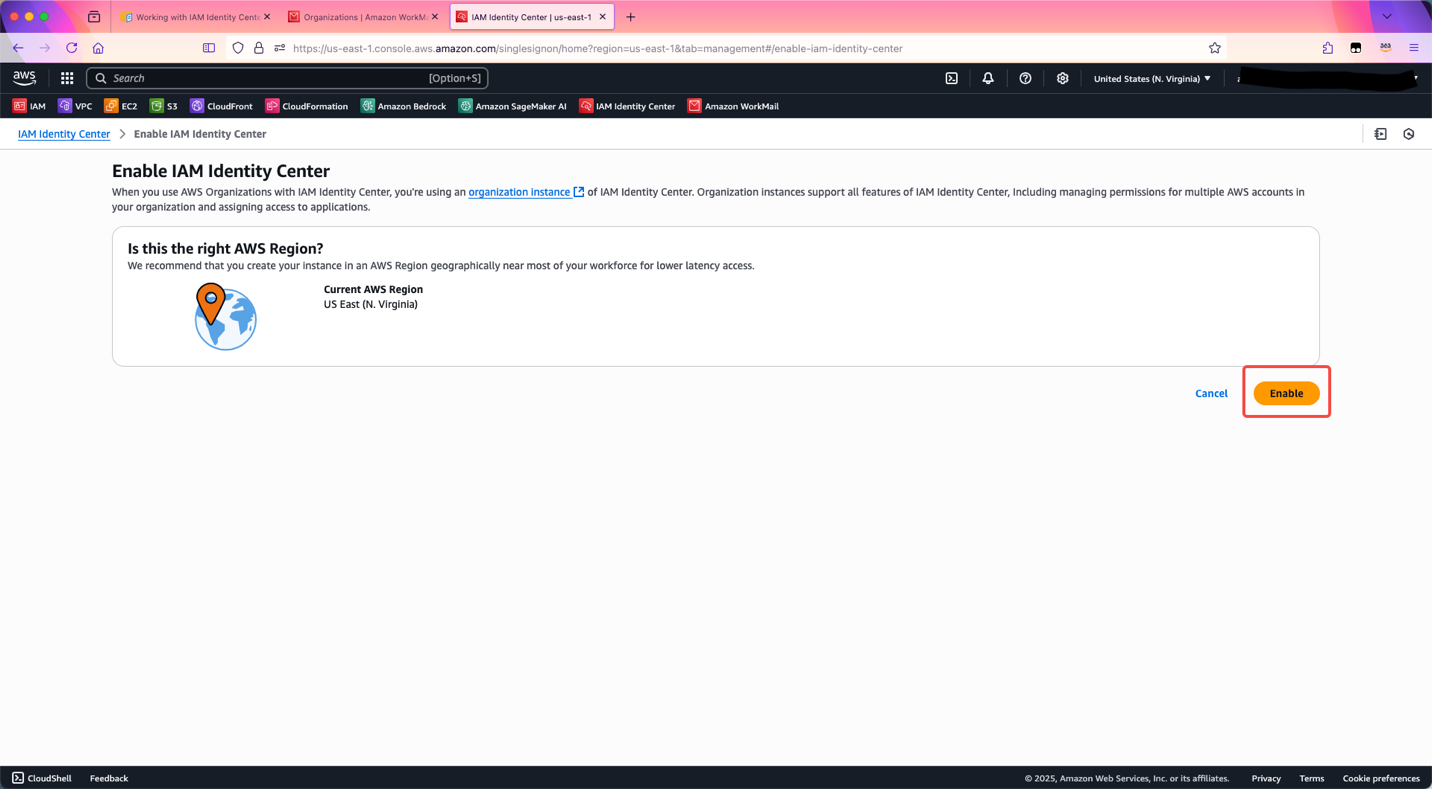Click the AWS console Search field
This screenshot has height=789, width=1432.
(x=287, y=78)
